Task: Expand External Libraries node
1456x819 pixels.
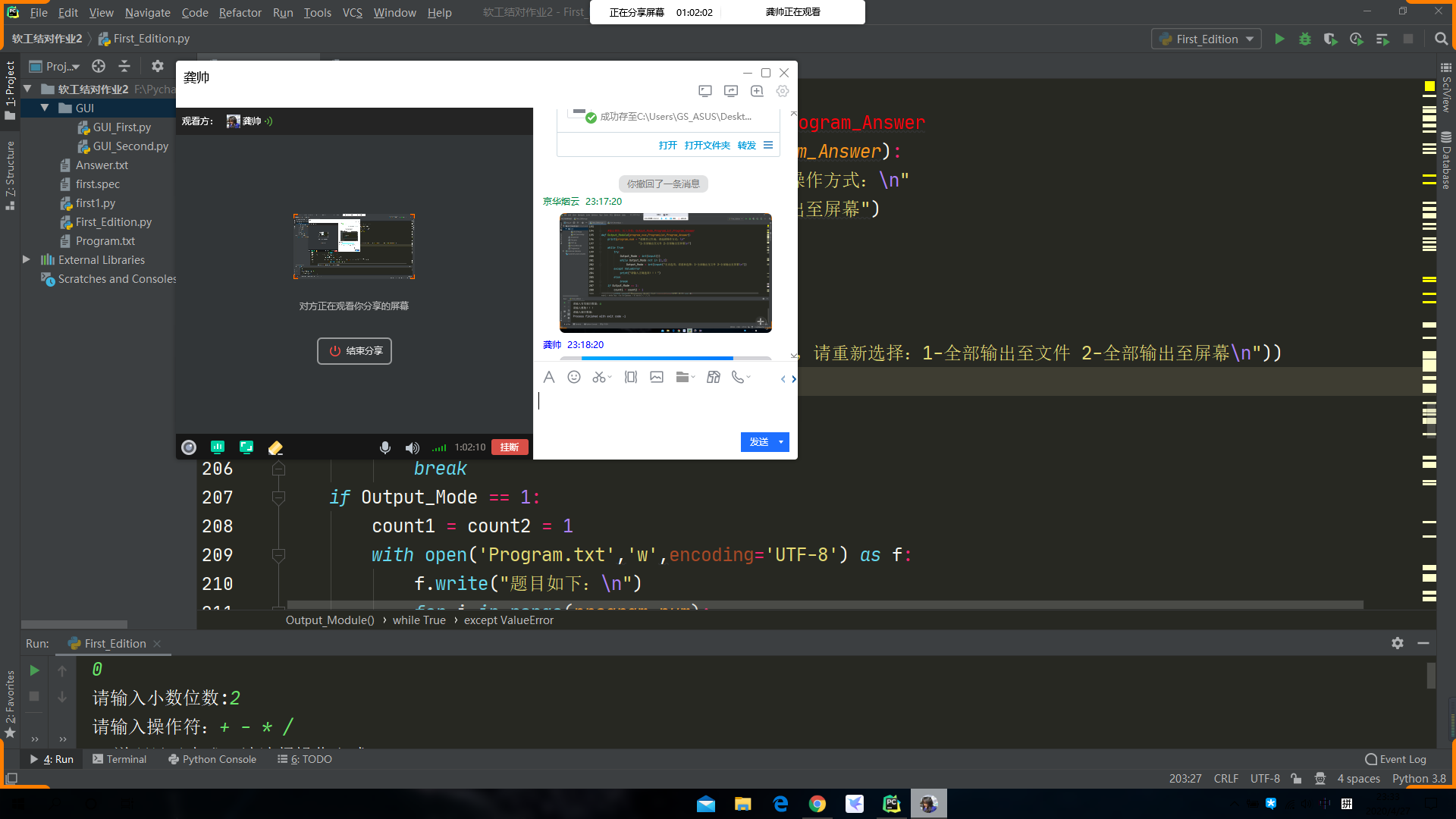Action: (27, 259)
